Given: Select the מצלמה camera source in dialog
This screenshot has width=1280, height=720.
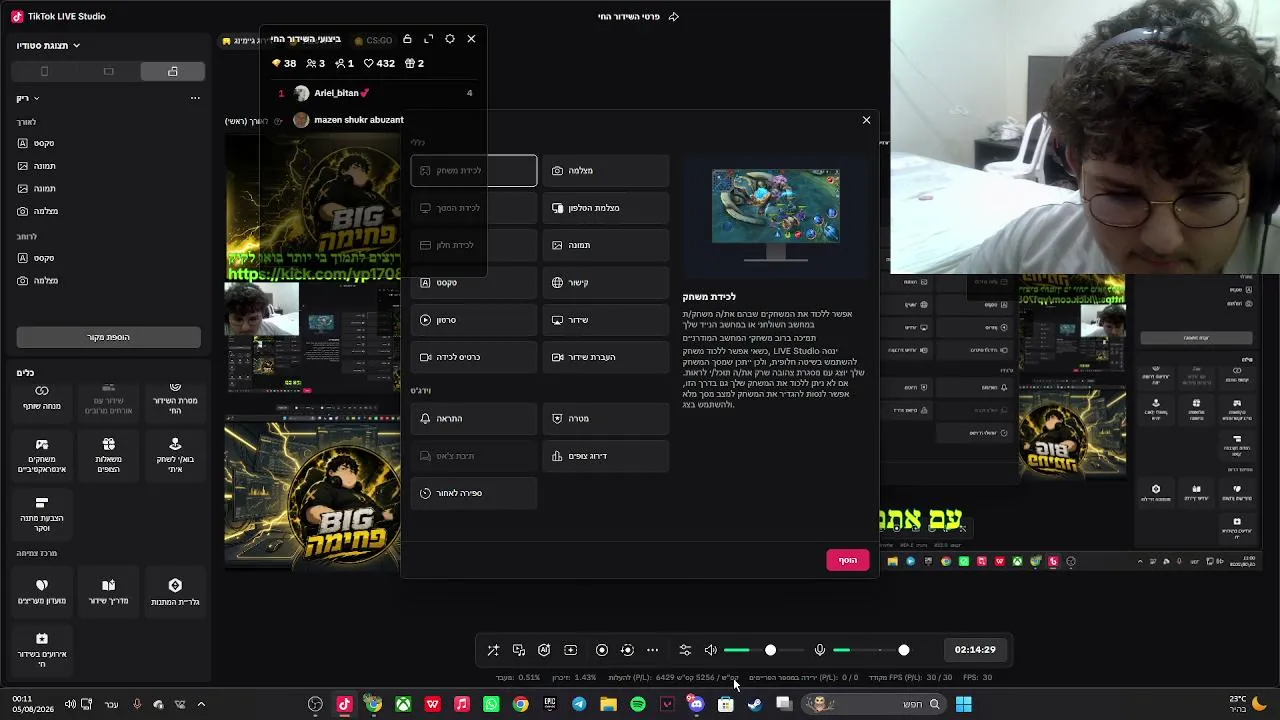Looking at the screenshot, I should (x=606, y=171).
